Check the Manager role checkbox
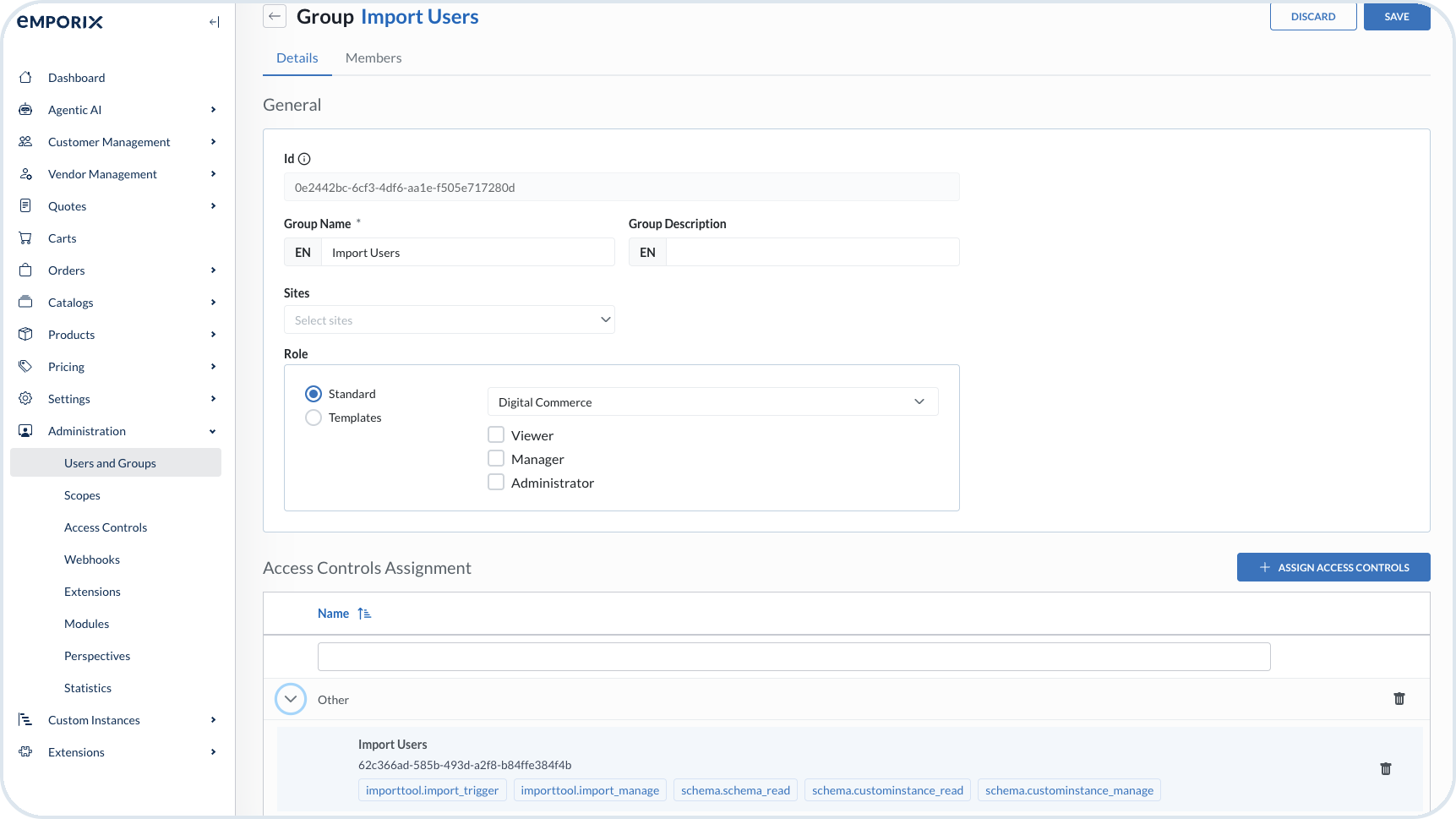 (496, 459)
